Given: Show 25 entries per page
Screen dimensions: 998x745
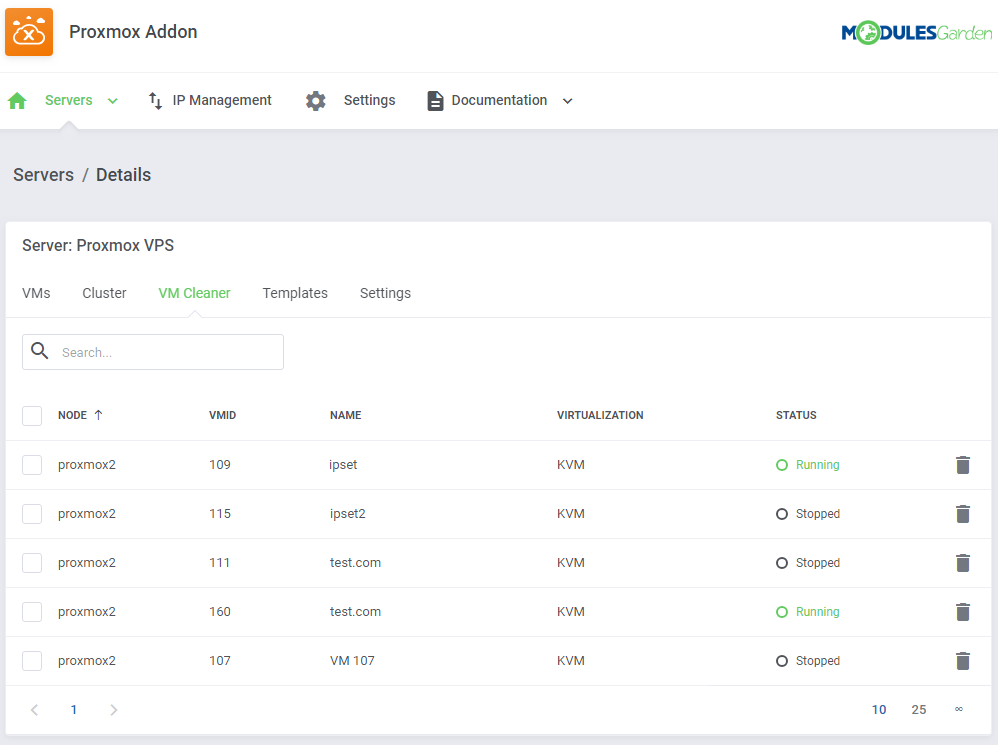Looking at the screenshot, I should pyautogui.click(x=918, y=710).
